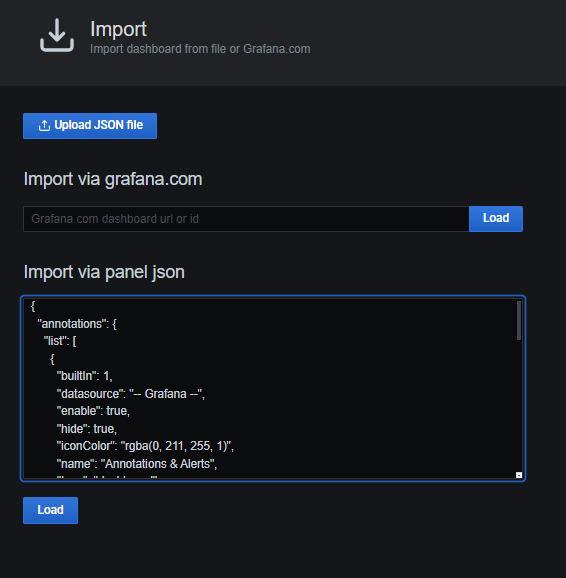Click the "iconColor": "rgba(0, 211, 255, 1)" line
This screenshot has width=566, height=578.
(145, 446)
